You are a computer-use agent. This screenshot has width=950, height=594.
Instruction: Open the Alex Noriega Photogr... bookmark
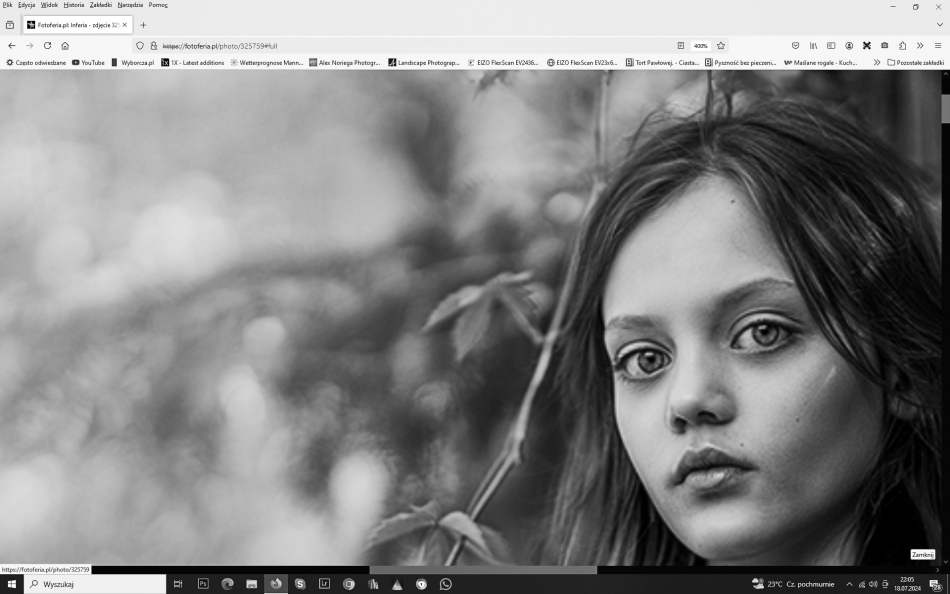coord(345,62)
